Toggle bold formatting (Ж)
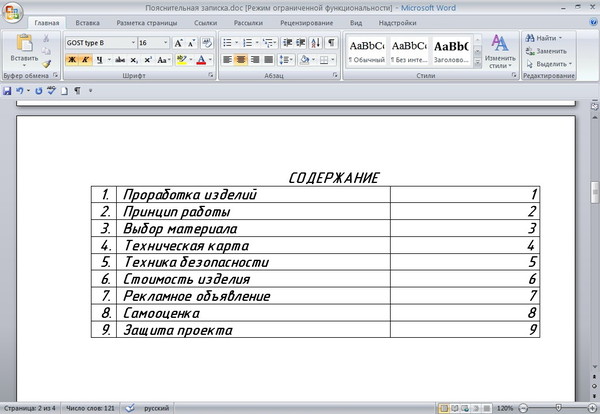The image size is (600, 414). click(x=71, y=60)
